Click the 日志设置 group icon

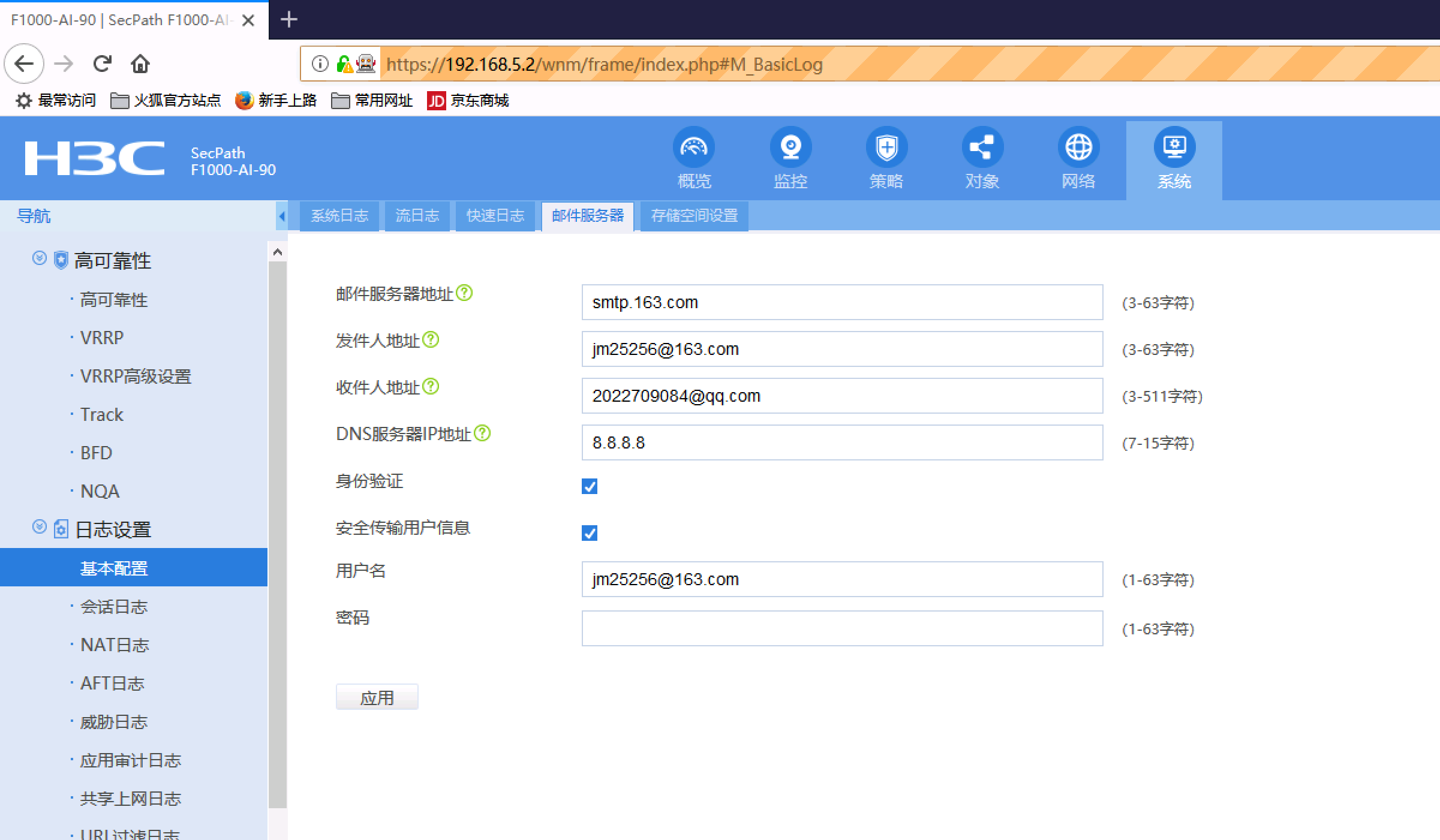[x=61, y=529]
